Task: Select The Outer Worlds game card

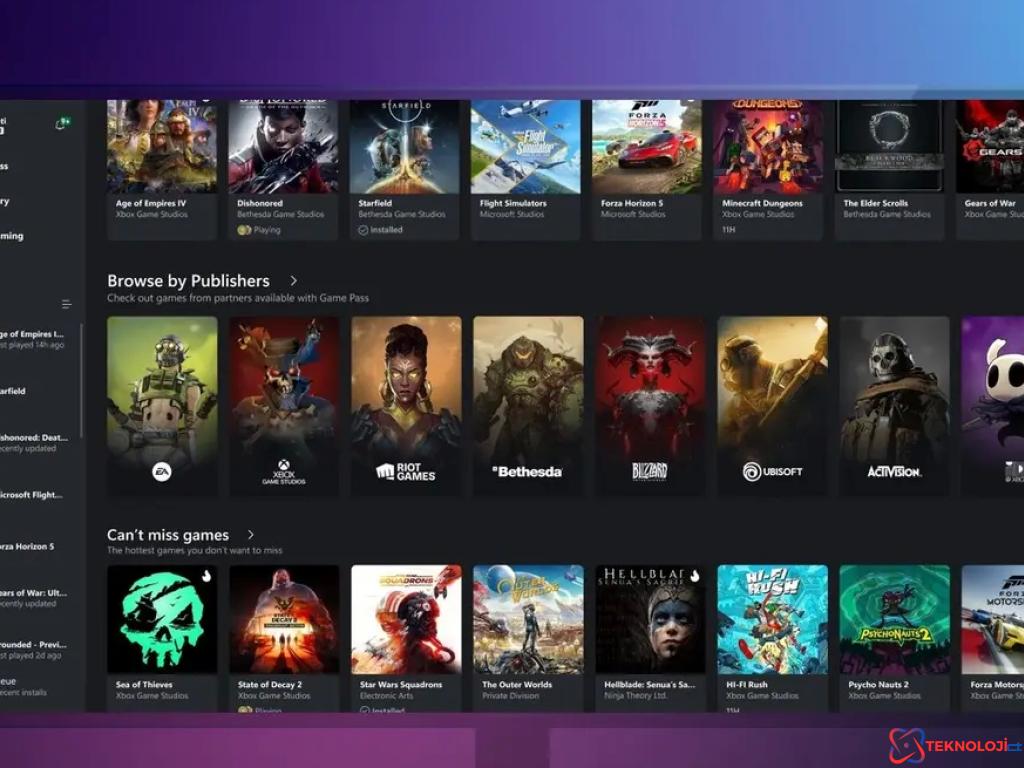Action: 528,639
